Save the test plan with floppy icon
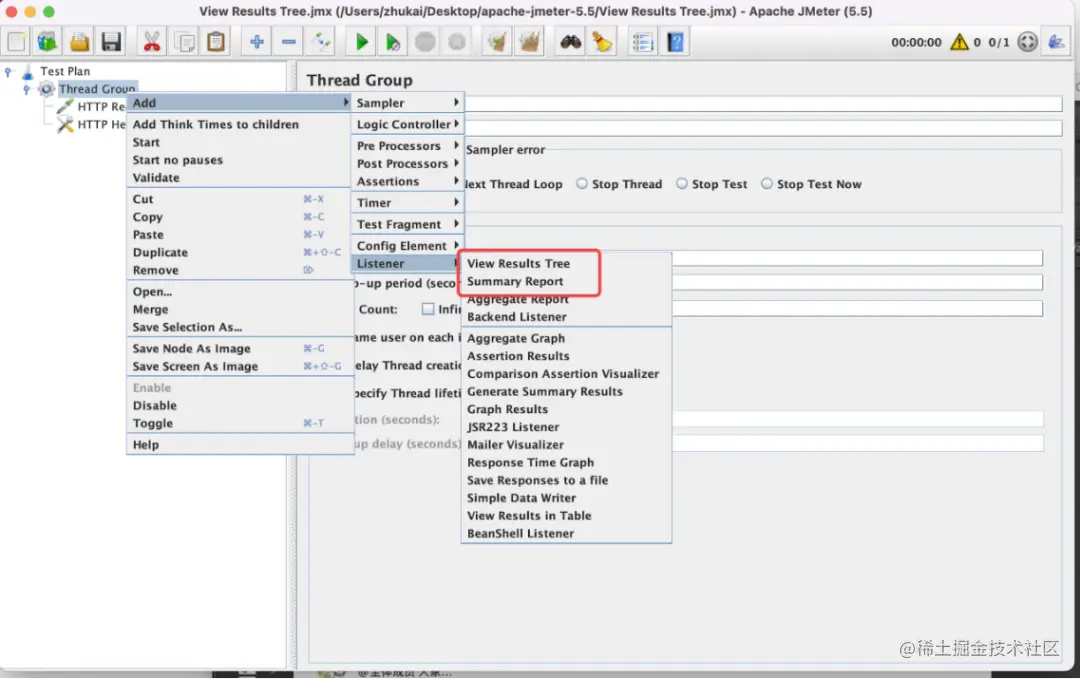Image resolution: width=1080 pixels, height=679 pixels. coord(111,42)
